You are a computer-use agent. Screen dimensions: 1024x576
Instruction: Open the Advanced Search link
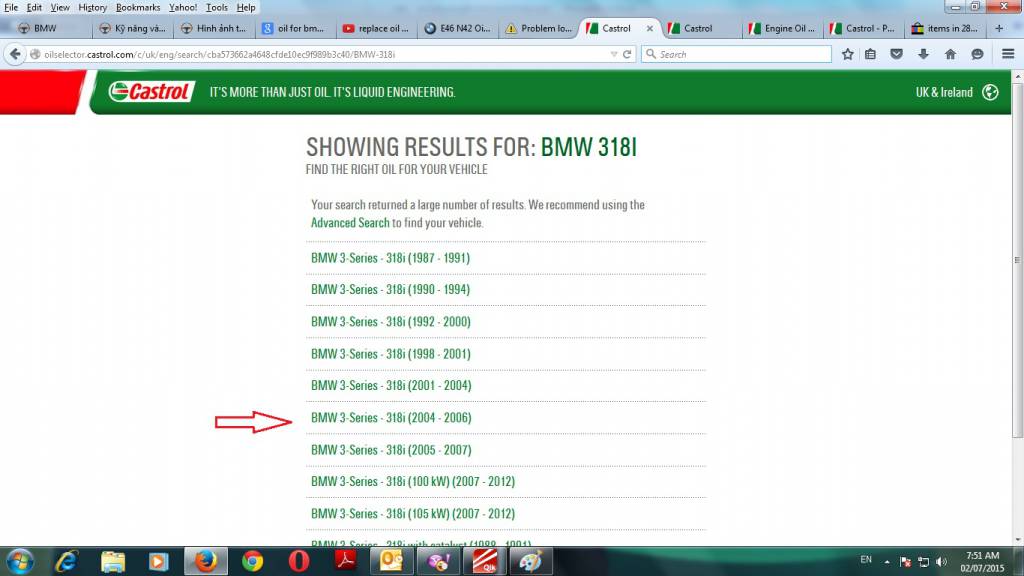click(x=350, y=223)
